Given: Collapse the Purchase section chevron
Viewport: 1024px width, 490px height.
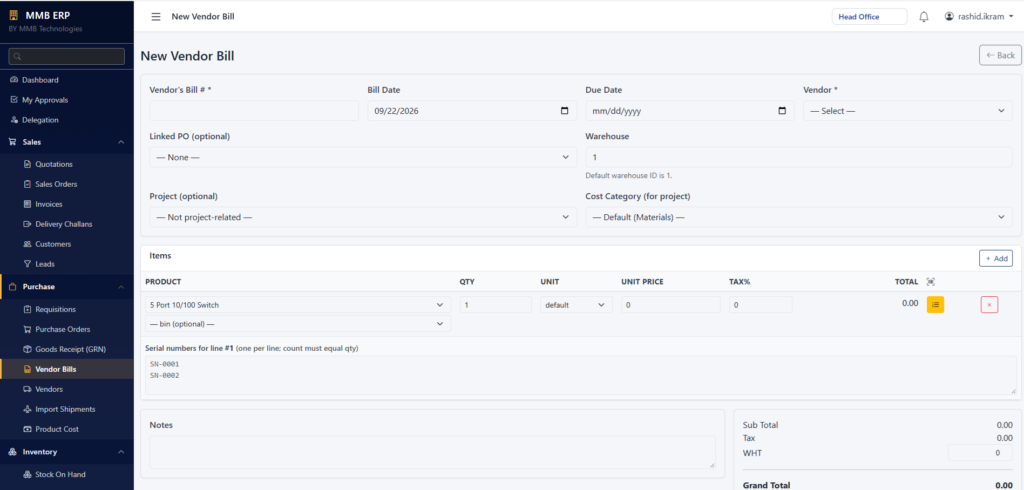Looking at the screenshot, I should (x=121, y=287).
